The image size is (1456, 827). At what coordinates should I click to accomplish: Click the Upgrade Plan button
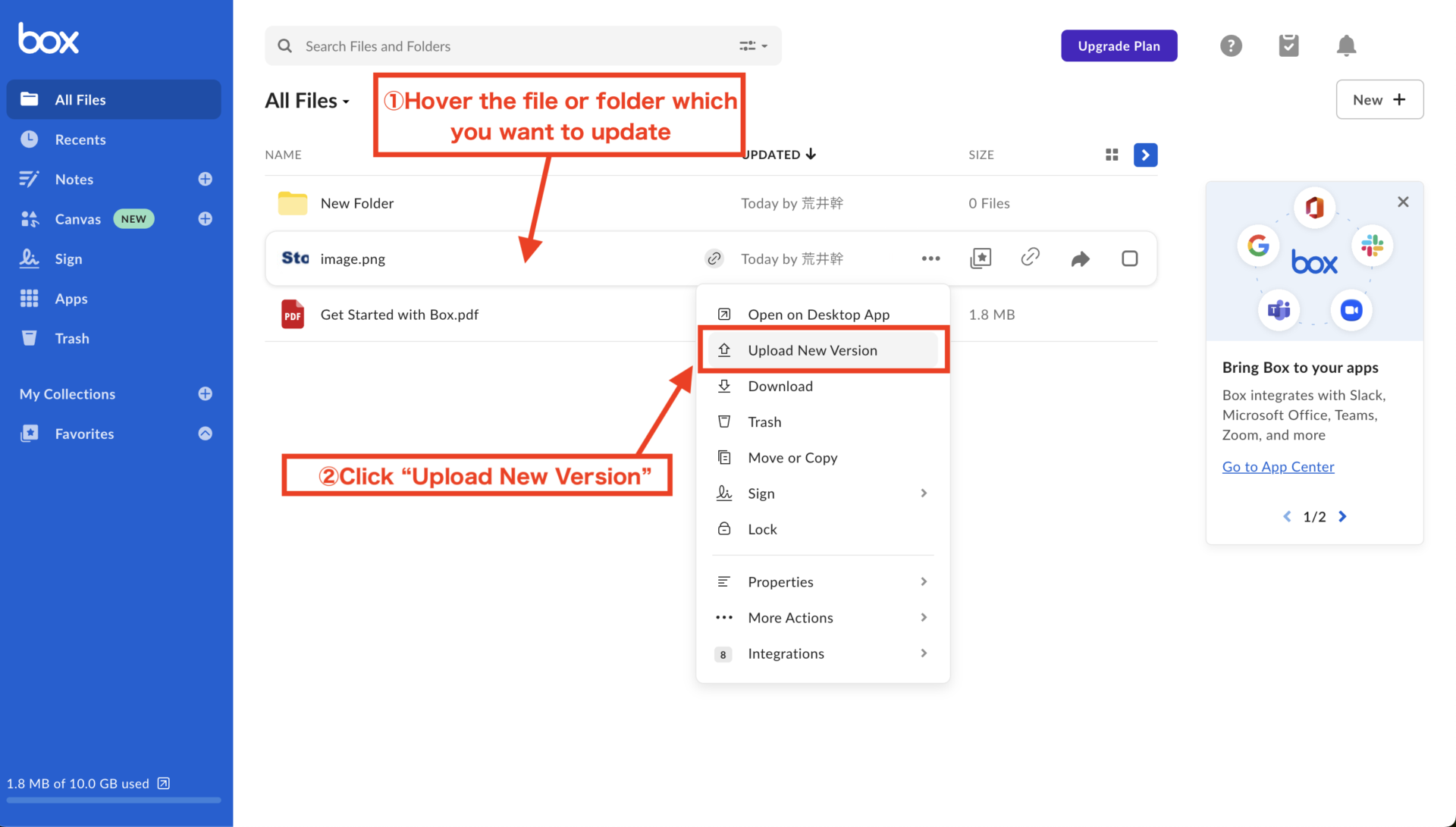point(1119,46)
